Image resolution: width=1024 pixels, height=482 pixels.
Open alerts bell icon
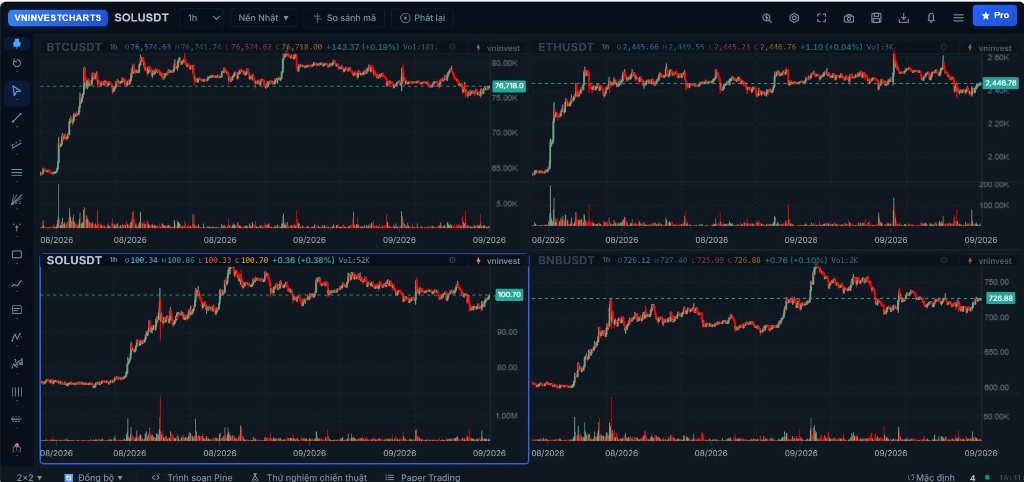click(931, 18)
